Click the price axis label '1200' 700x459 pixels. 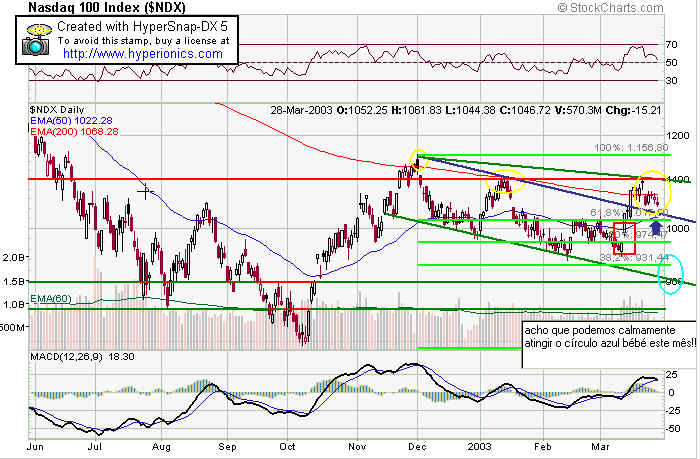677,136
